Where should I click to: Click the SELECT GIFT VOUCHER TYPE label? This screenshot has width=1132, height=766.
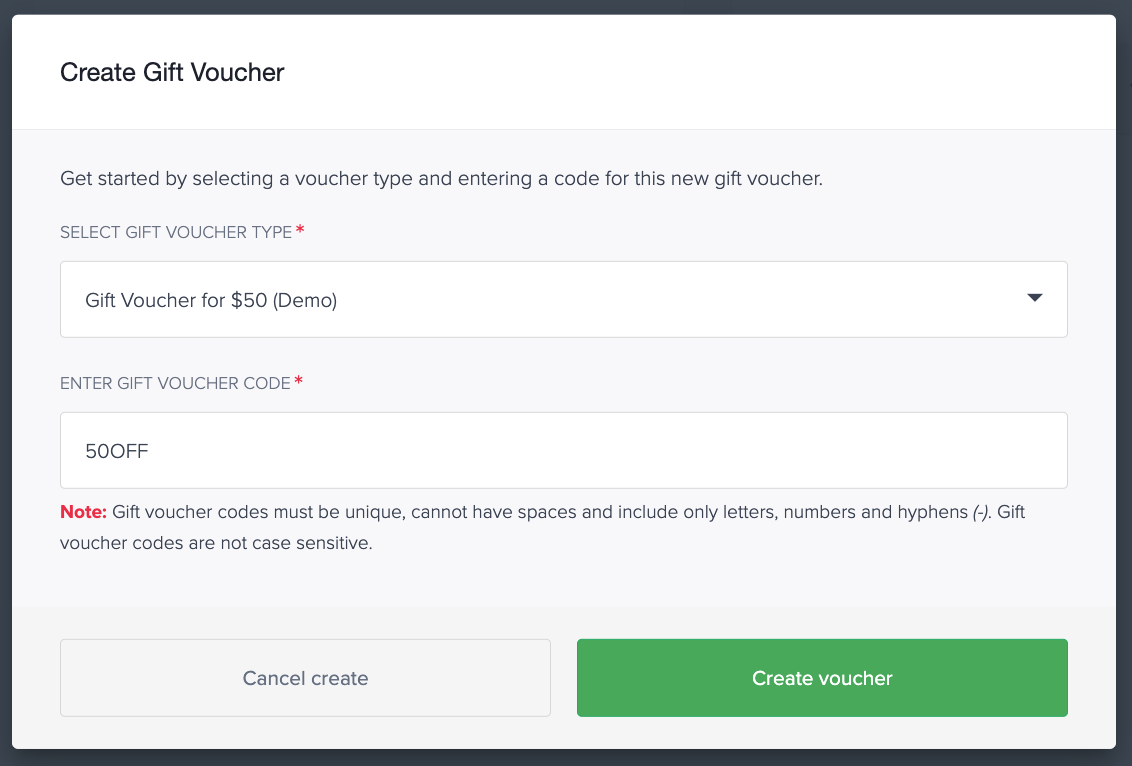[176, 232]
